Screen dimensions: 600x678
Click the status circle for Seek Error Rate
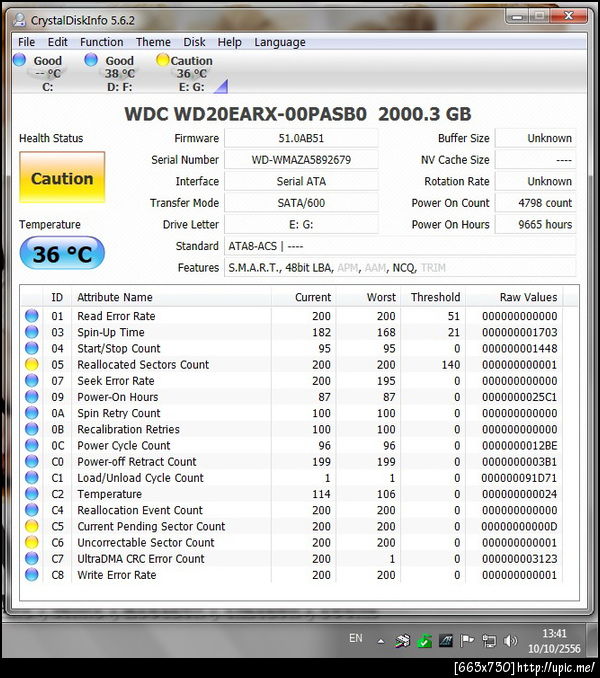[32, 381]
